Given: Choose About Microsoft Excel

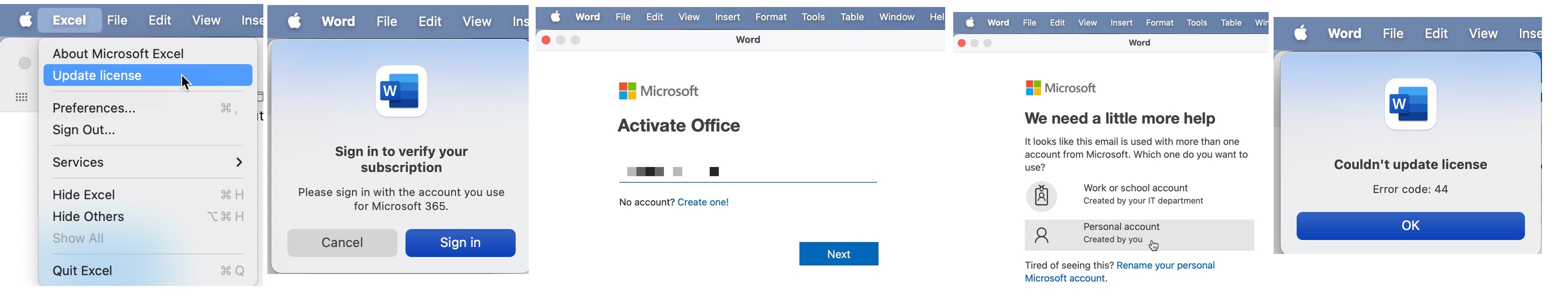Looking at the screenshot, I should [118, 53].
